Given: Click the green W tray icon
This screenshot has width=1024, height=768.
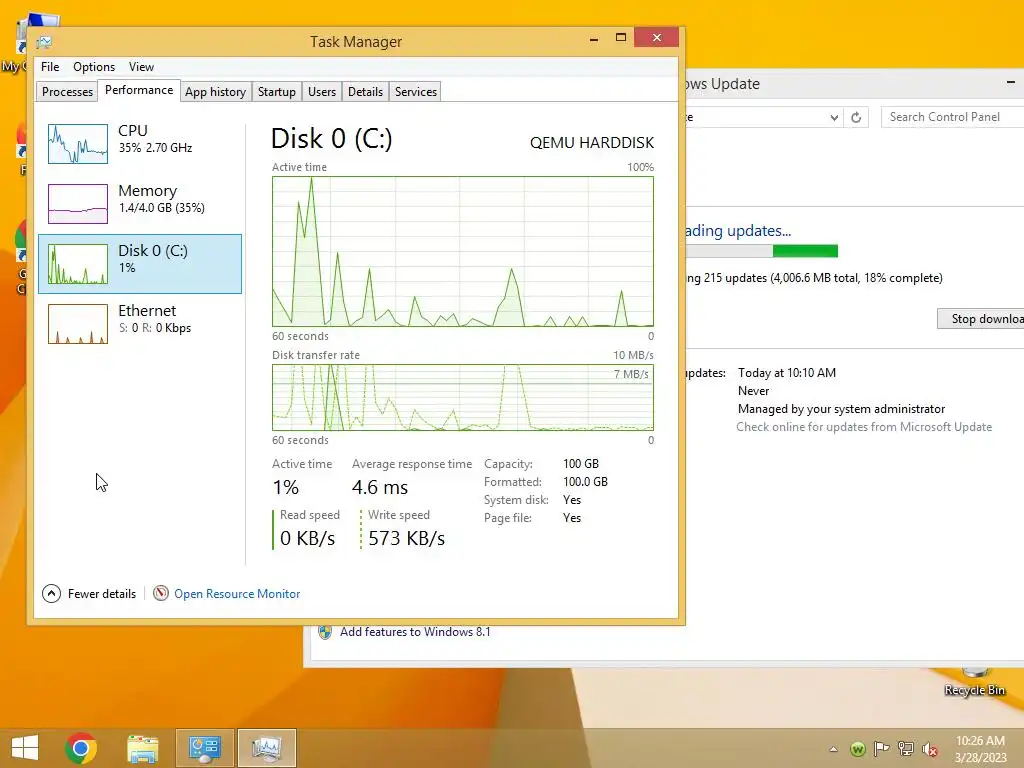Looking at the screenshot, I should 857,749.
